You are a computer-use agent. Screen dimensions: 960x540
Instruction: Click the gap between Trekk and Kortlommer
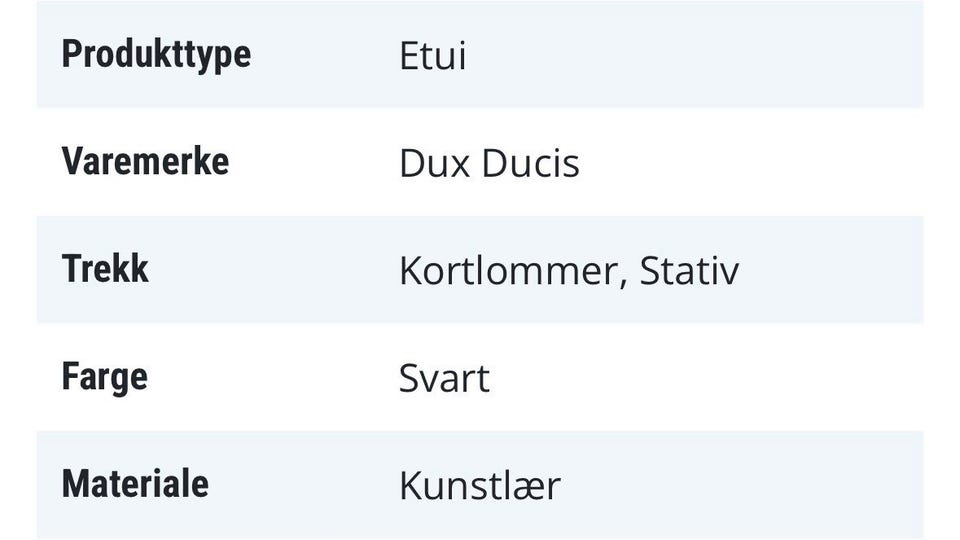[272, 271]
